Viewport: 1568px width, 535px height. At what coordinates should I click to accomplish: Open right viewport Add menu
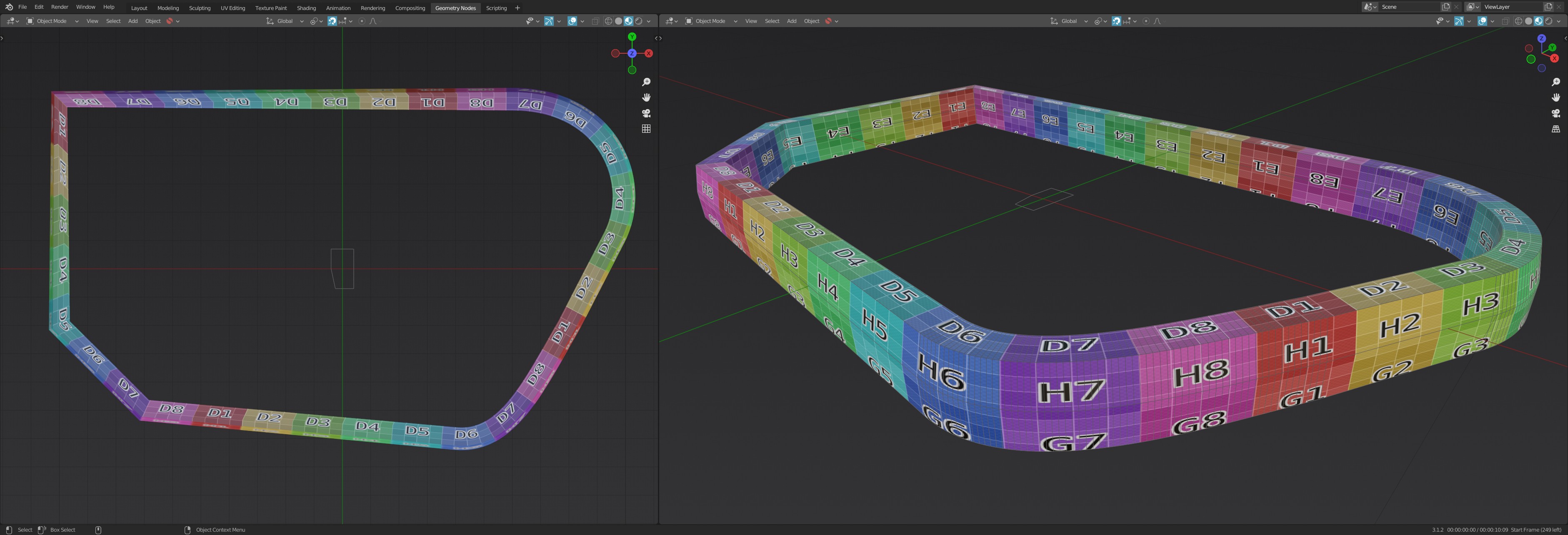791,21
